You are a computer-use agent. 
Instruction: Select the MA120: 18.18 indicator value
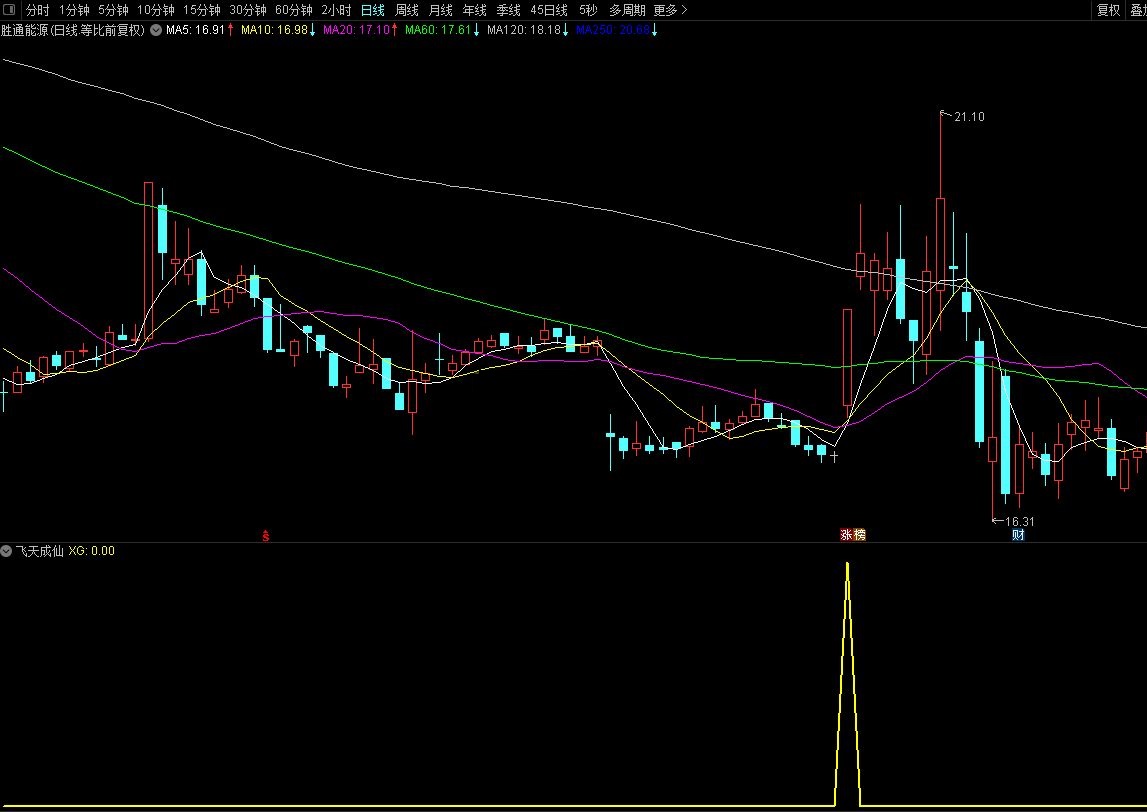tap(528, 30)
